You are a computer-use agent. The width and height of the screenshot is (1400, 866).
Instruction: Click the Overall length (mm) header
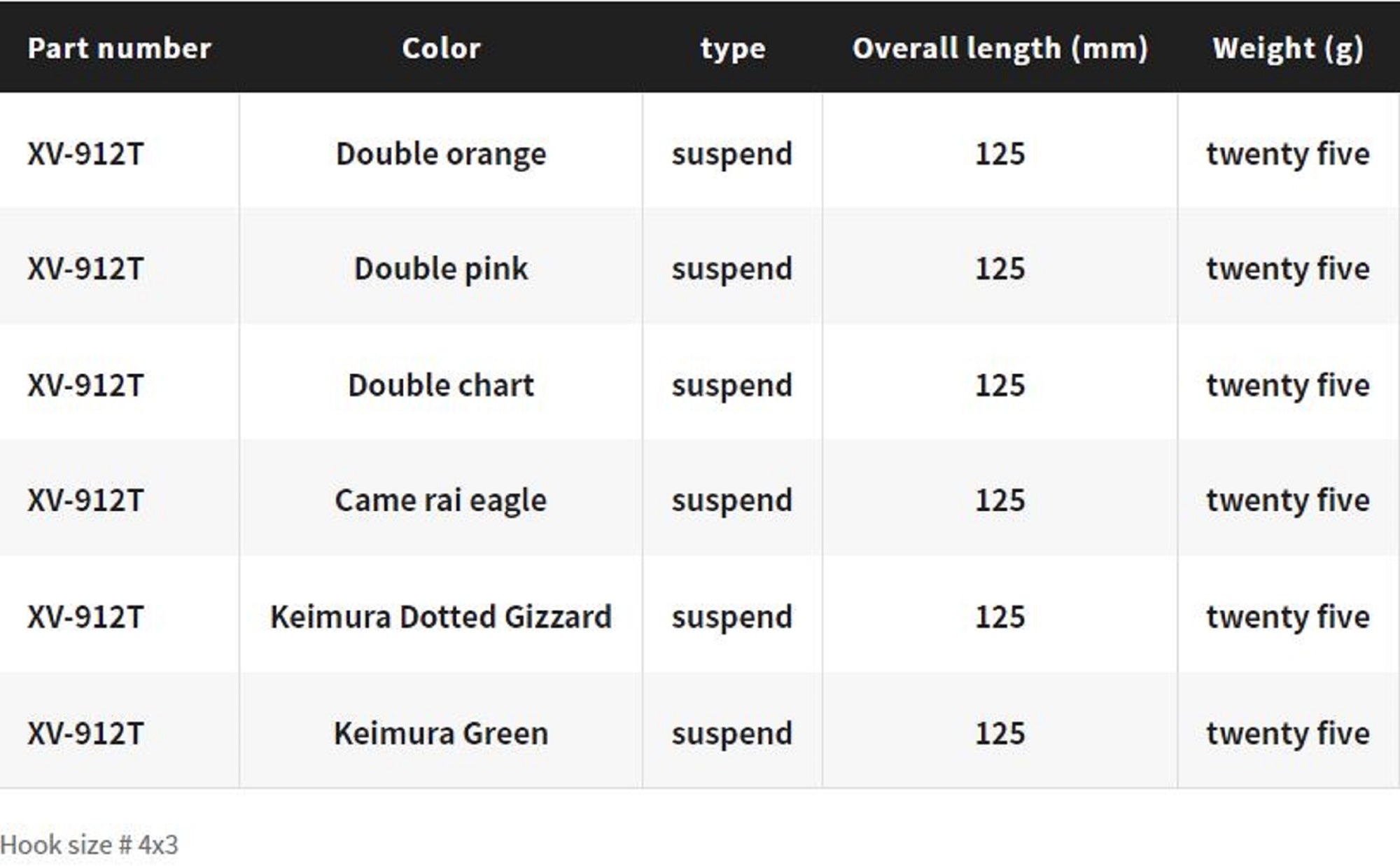tap(1000, 48)
